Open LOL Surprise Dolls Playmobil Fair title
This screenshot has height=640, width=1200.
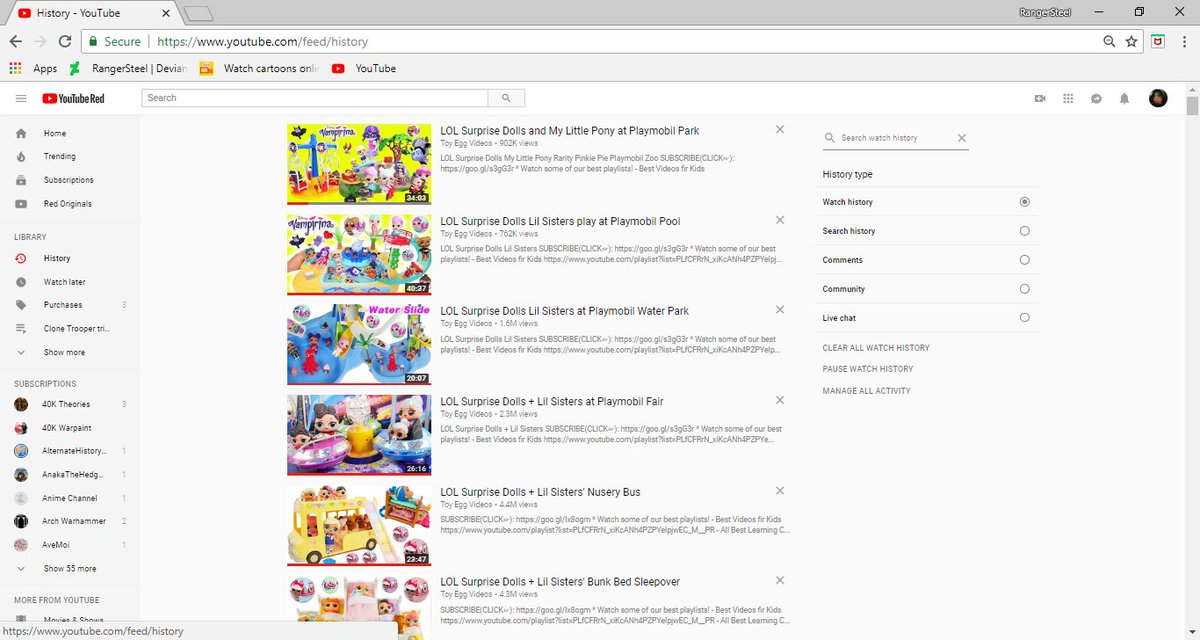(x=552, y=401)
